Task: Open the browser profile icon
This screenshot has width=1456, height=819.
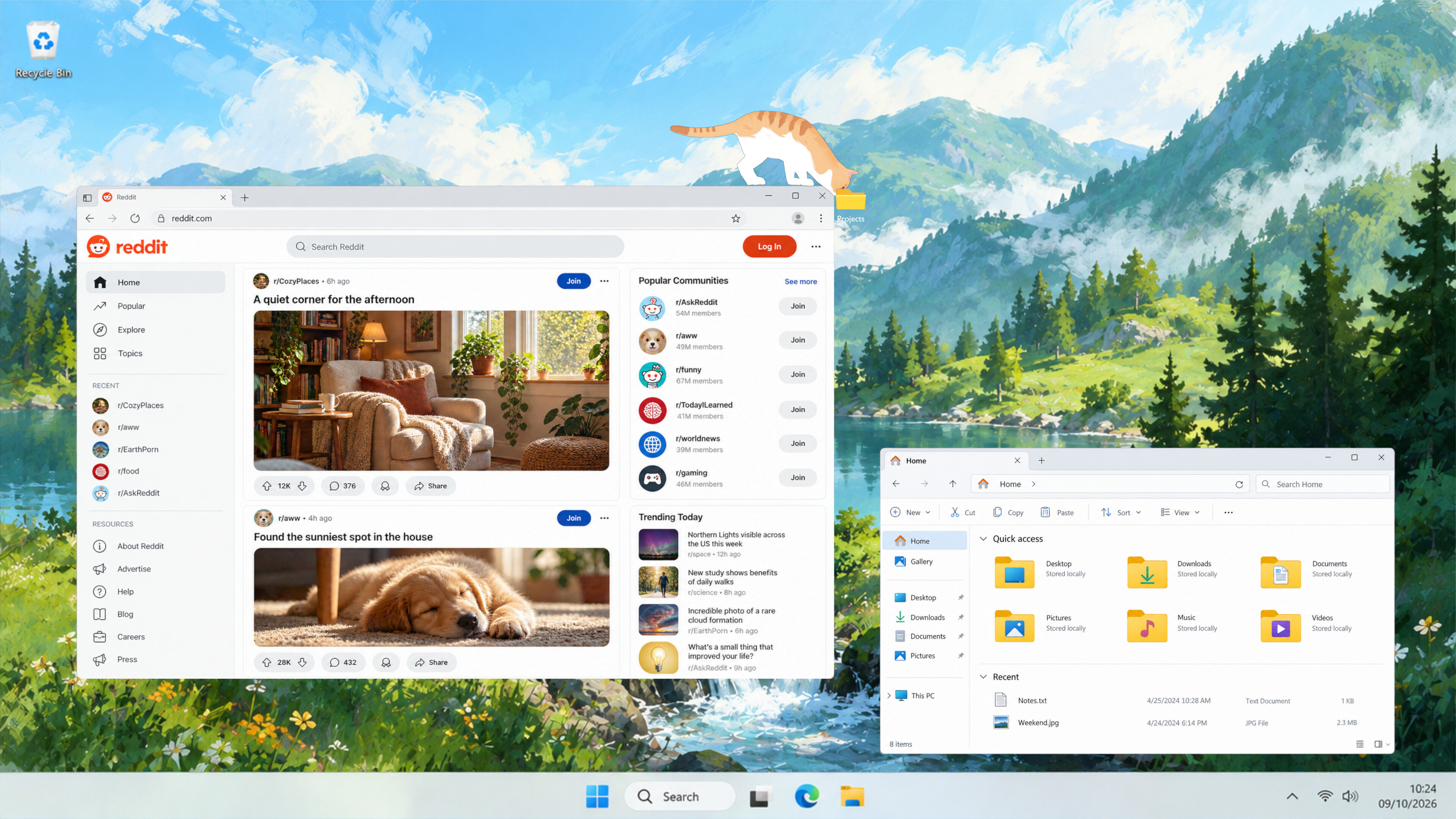Action: [797, 218]
